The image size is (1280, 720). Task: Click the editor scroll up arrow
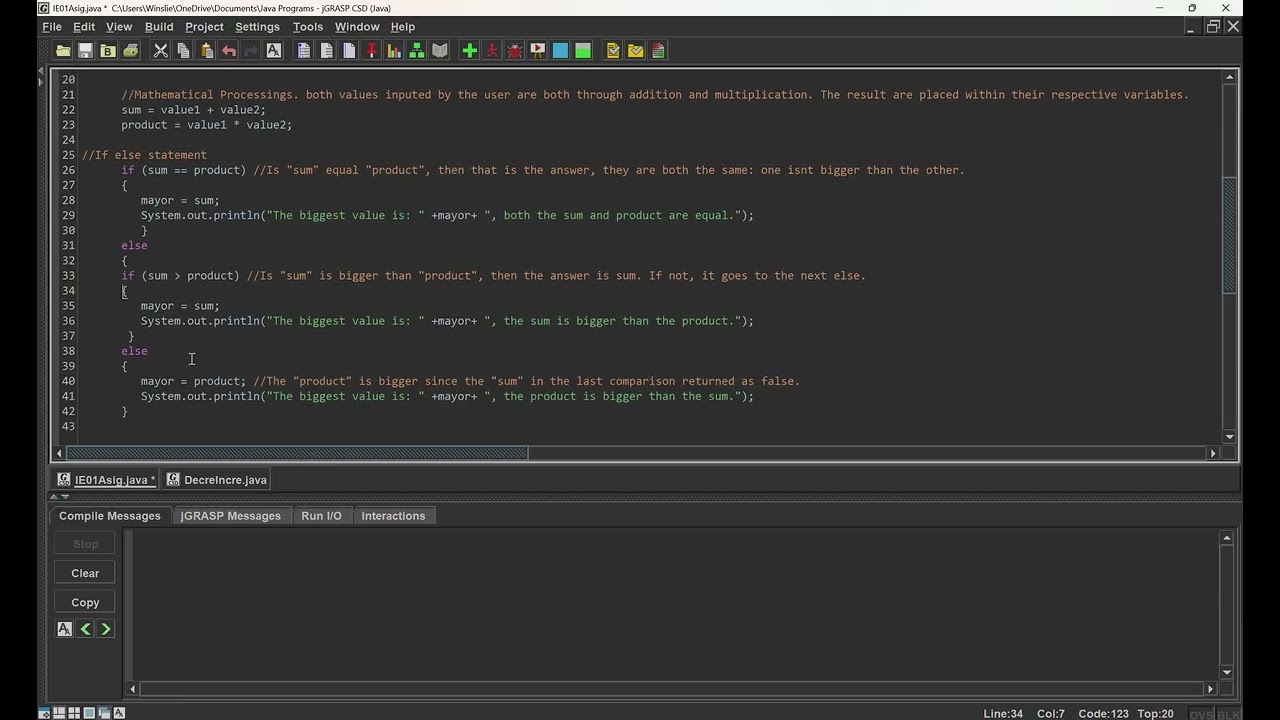tap(1230, 77)
